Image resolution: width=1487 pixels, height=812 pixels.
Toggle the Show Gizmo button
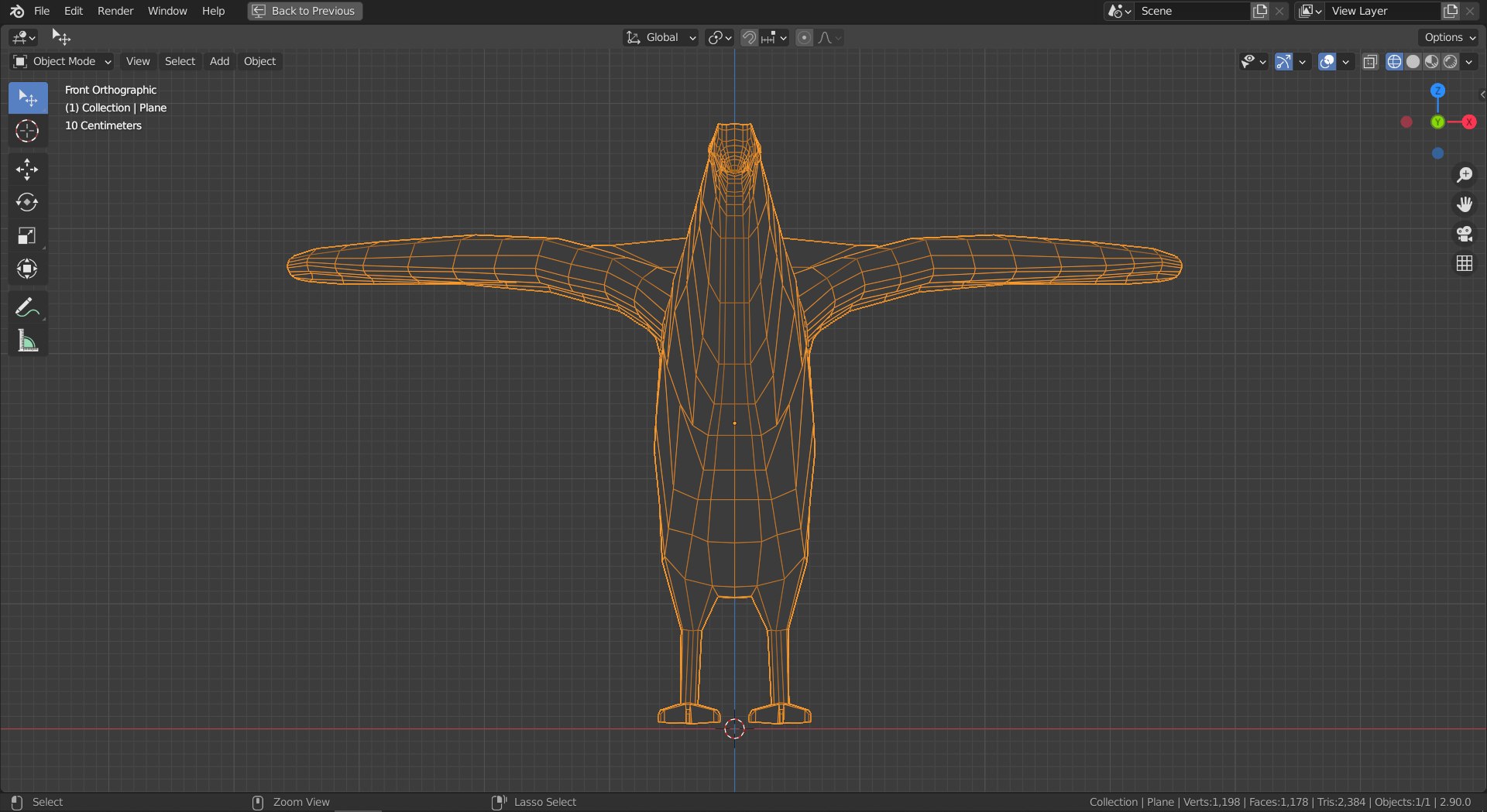click(1283, 62)
